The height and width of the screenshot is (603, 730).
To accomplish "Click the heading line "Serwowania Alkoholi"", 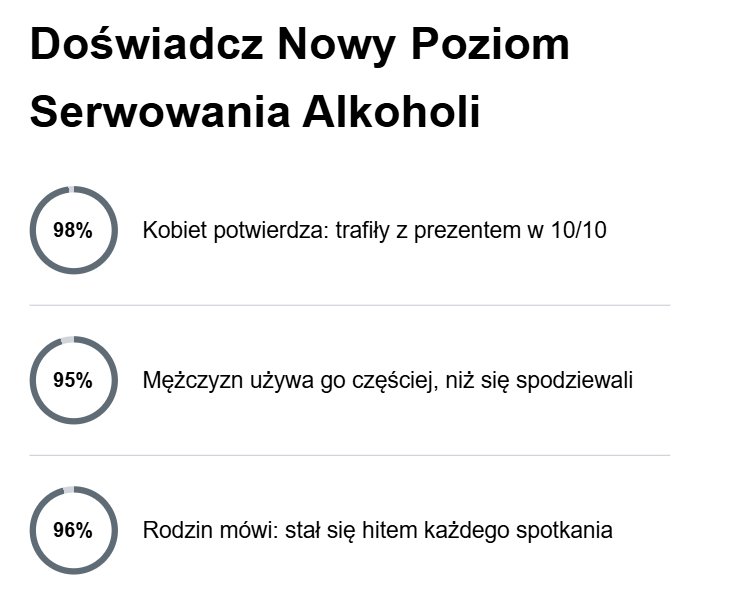I will 255,113.
